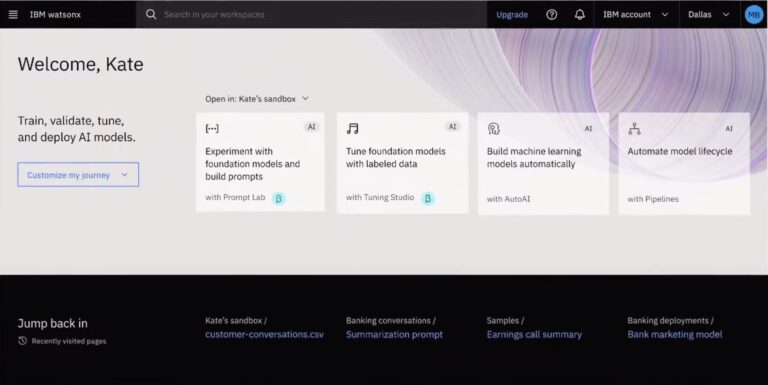Open the Bank marketing model link
768x385 pixels.
(675, 335)
